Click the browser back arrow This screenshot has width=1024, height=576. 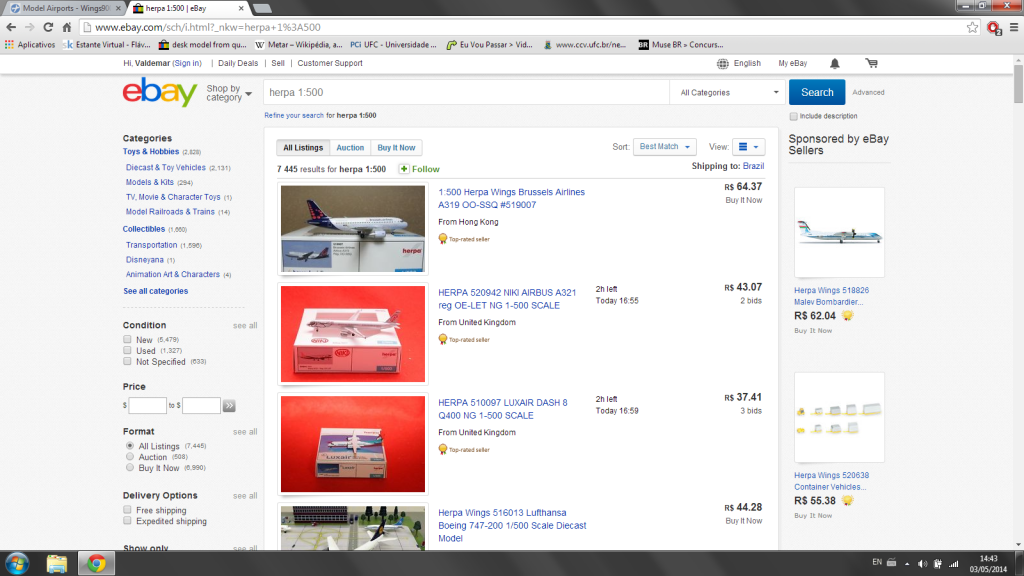pos(11,27)
